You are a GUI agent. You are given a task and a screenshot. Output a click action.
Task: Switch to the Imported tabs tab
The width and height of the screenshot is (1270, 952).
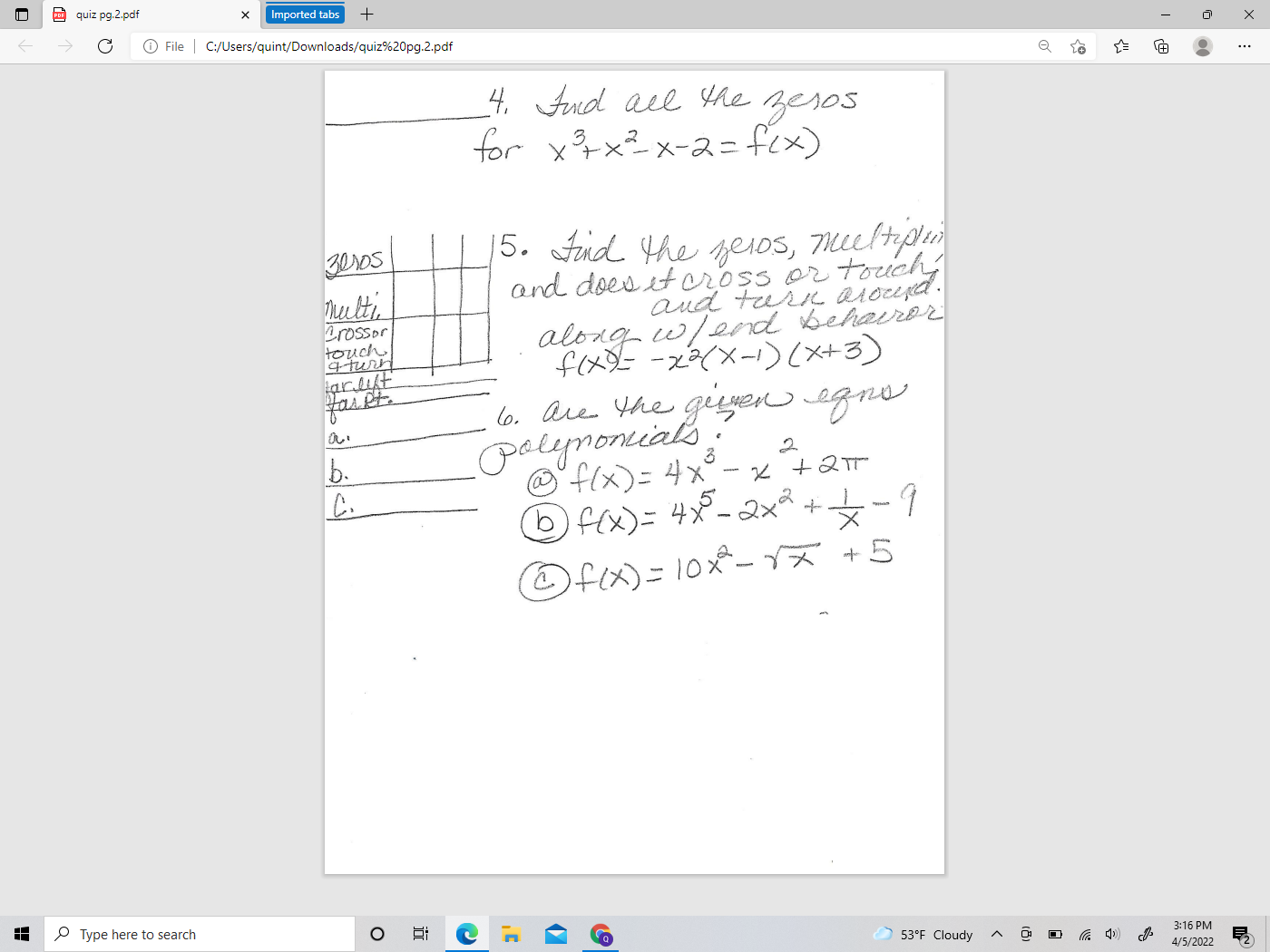304,14
